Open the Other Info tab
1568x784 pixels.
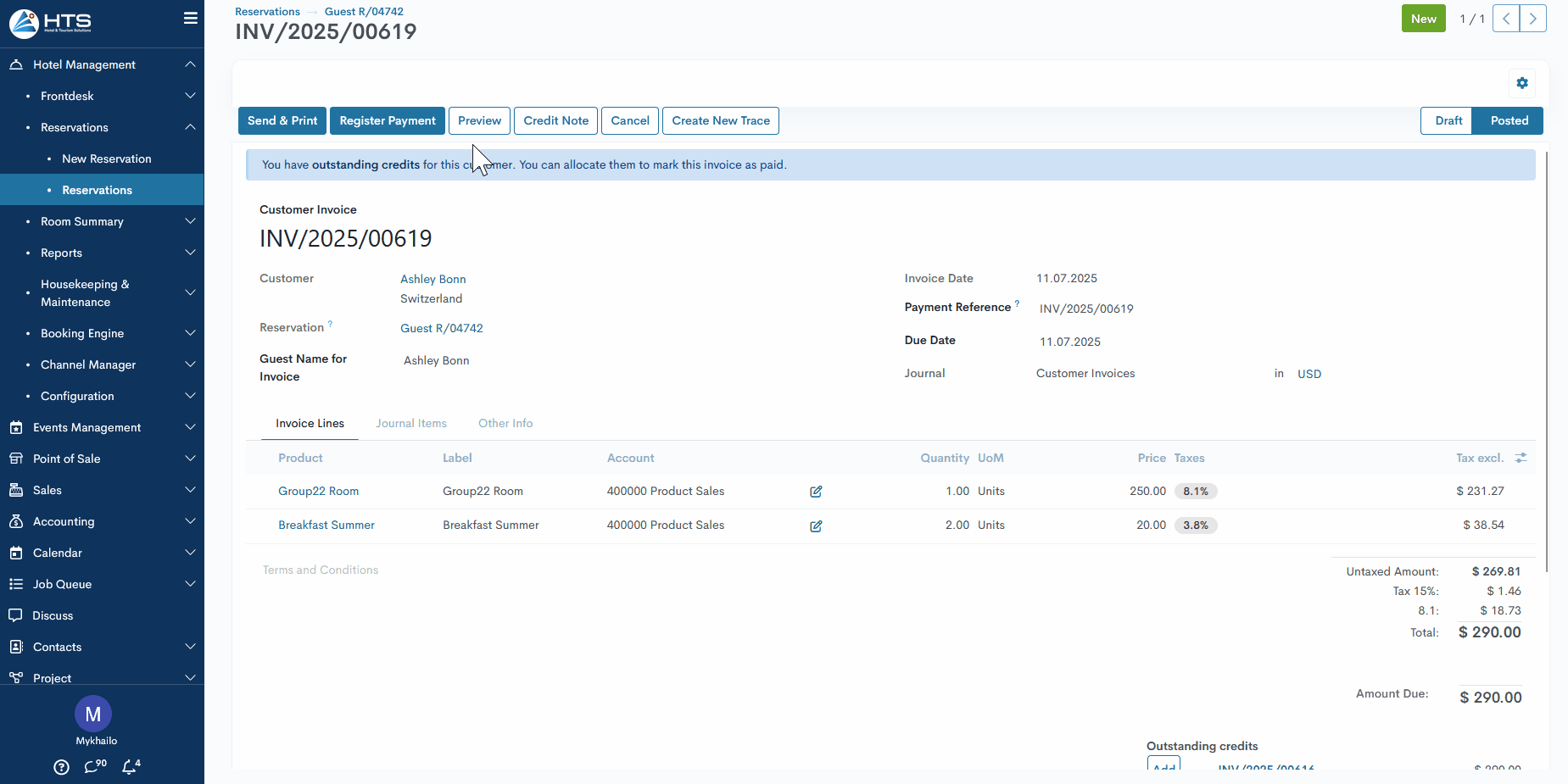click(505, 424)
